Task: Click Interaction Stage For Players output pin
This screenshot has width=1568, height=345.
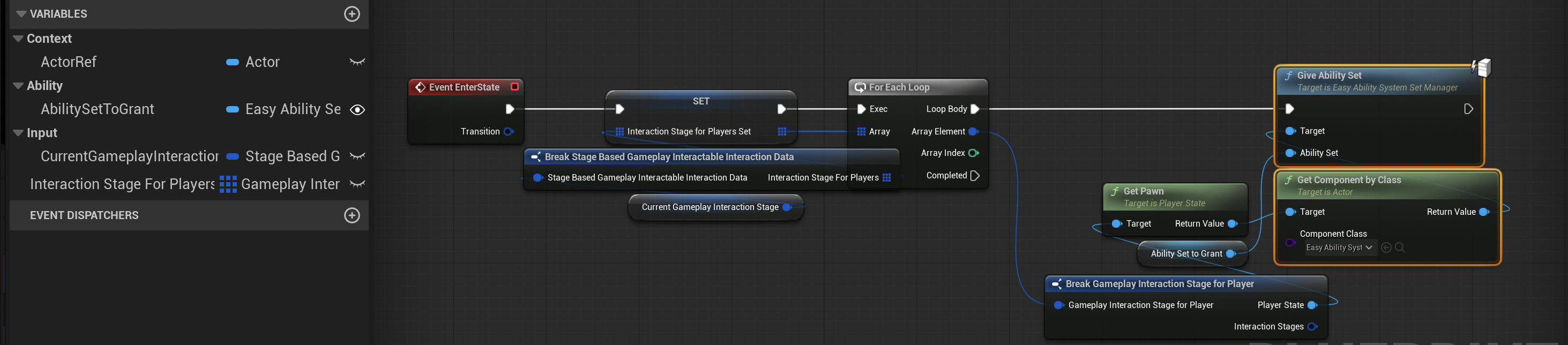Action: pos(887,178)
